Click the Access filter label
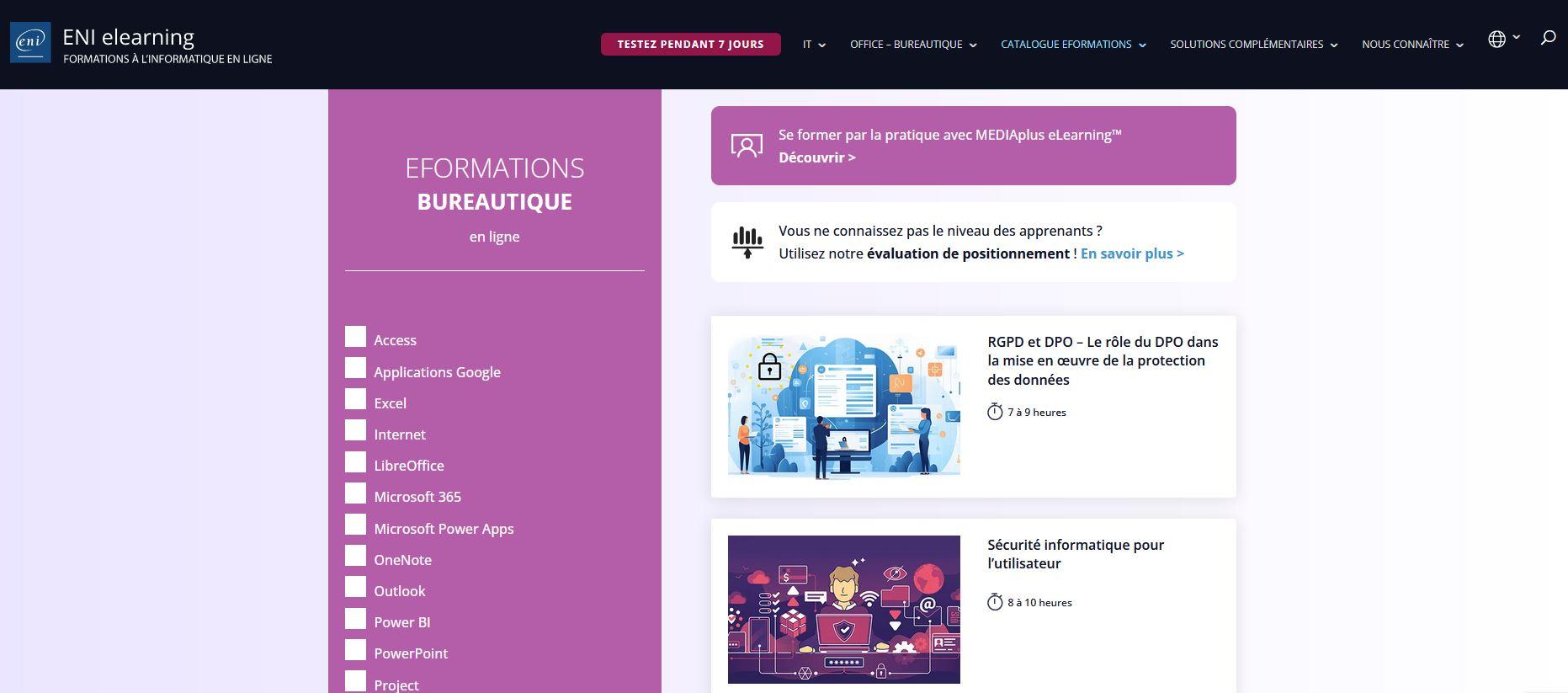Viewport: 1568px width, 693px height. 395,340
